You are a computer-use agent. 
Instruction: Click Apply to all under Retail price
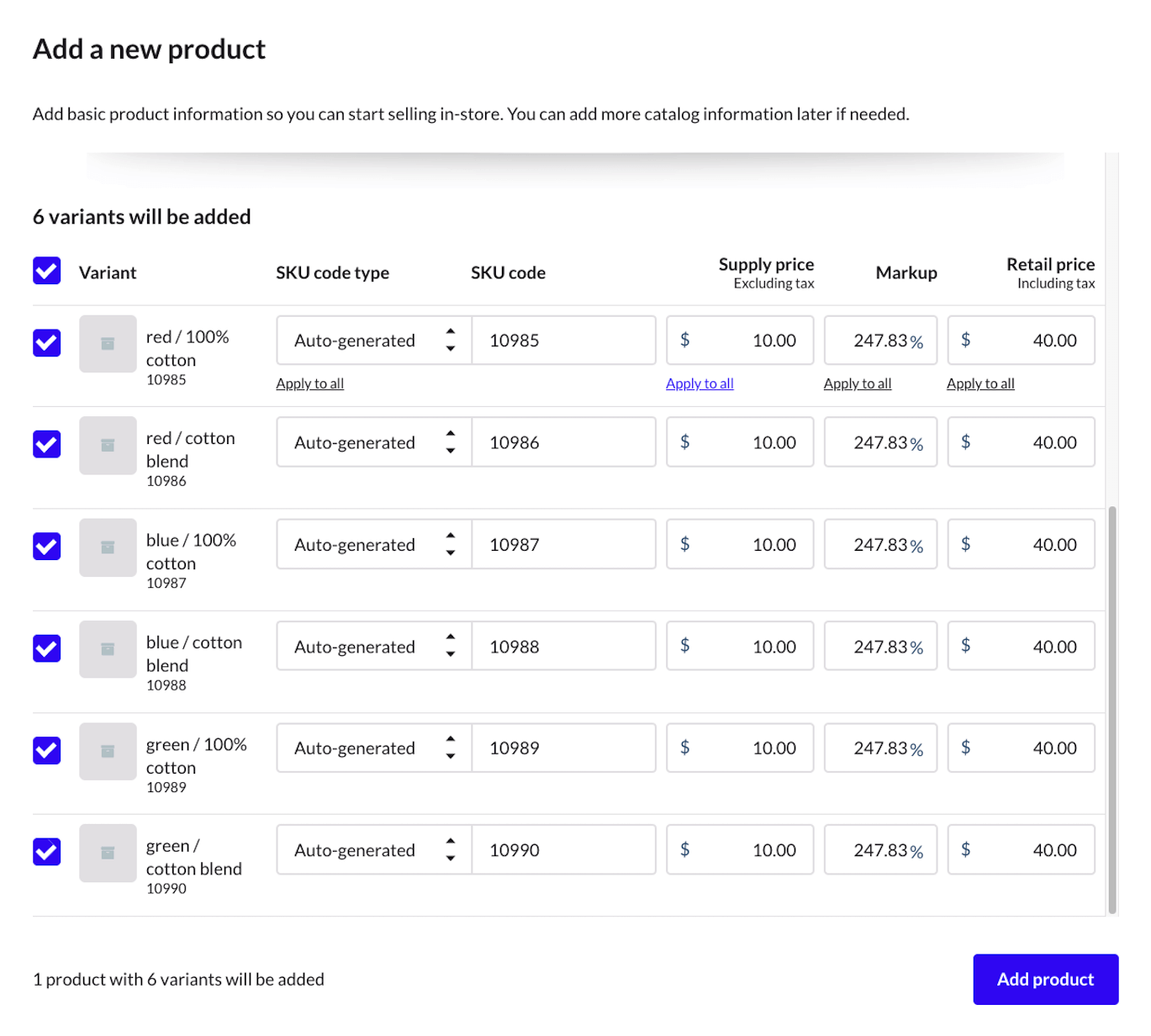tap(980, 383)
